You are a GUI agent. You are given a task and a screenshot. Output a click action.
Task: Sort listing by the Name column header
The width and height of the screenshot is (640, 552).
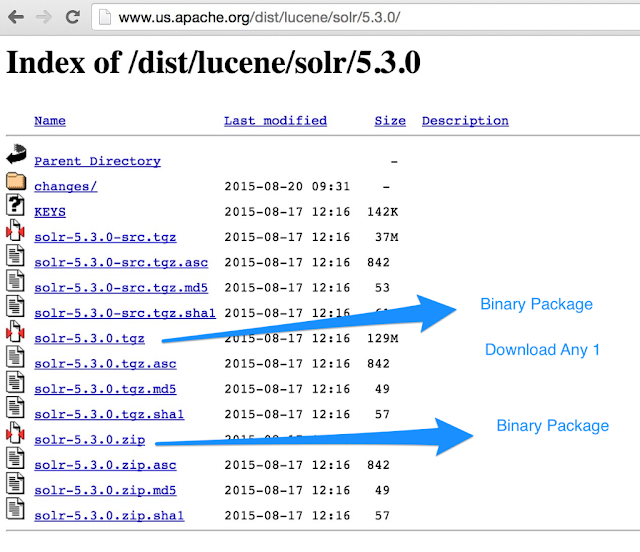50,121
